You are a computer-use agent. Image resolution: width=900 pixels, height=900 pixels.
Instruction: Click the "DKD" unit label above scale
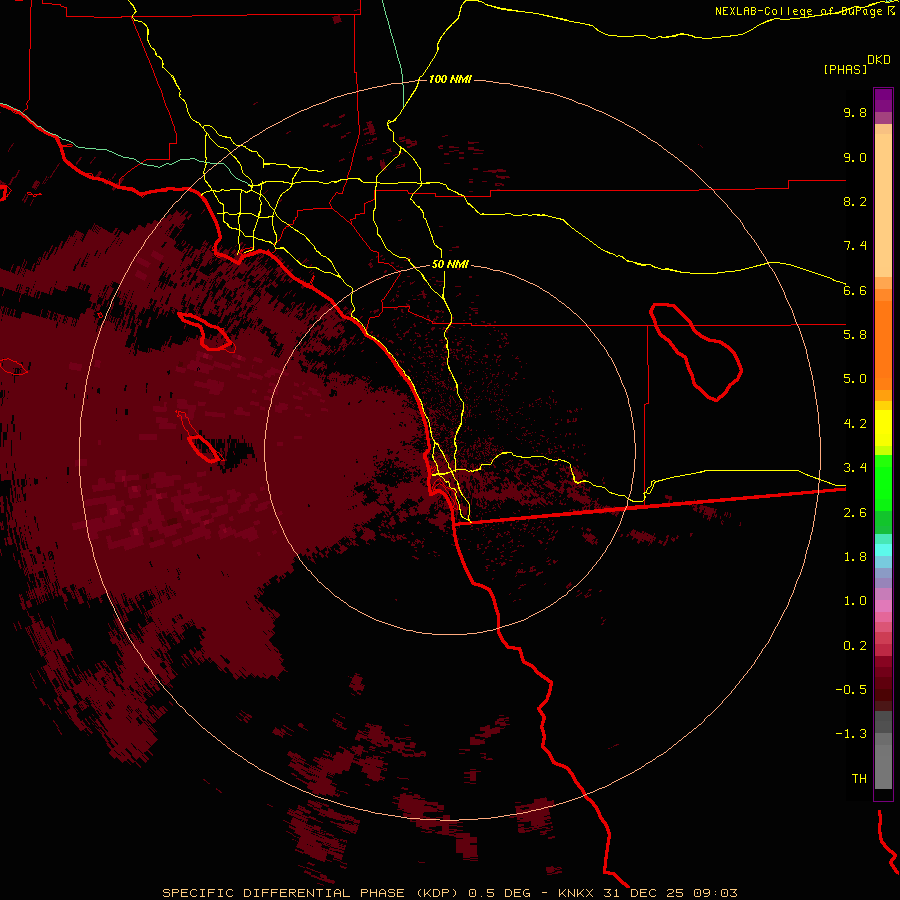879,60
